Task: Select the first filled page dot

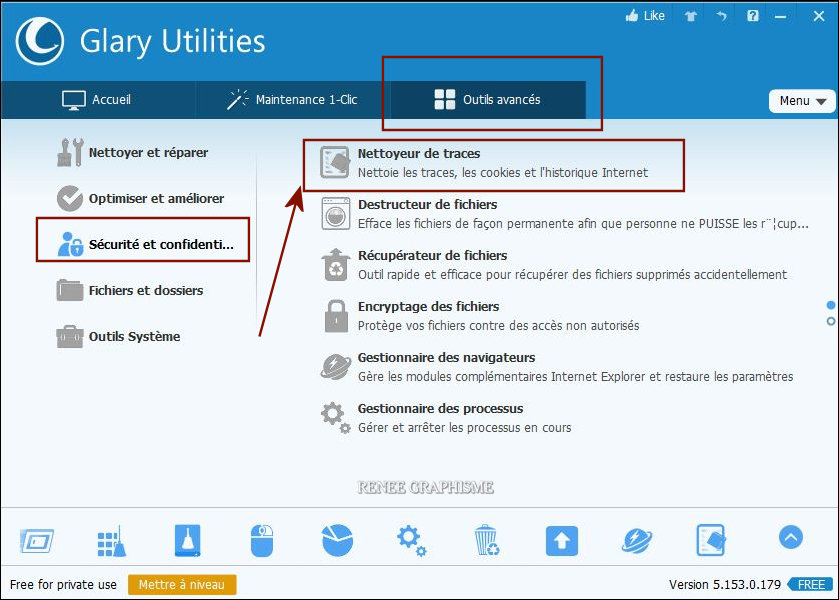Action: (830, 305)
